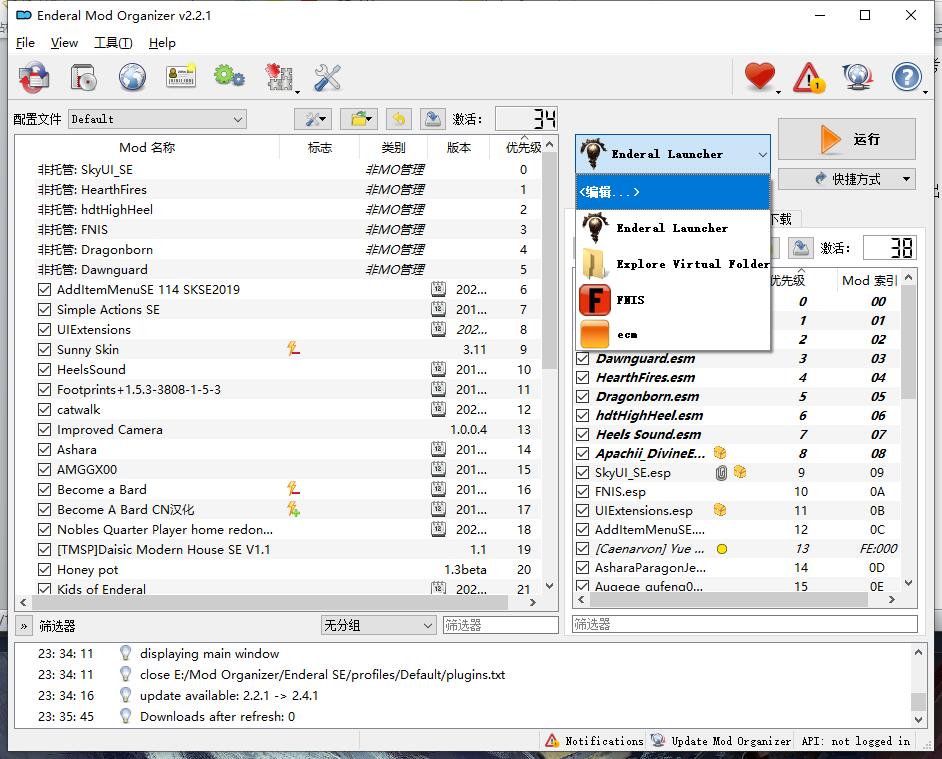
Task: Click the open folder icon above the mod list
Action: click(x=359, y=119)
